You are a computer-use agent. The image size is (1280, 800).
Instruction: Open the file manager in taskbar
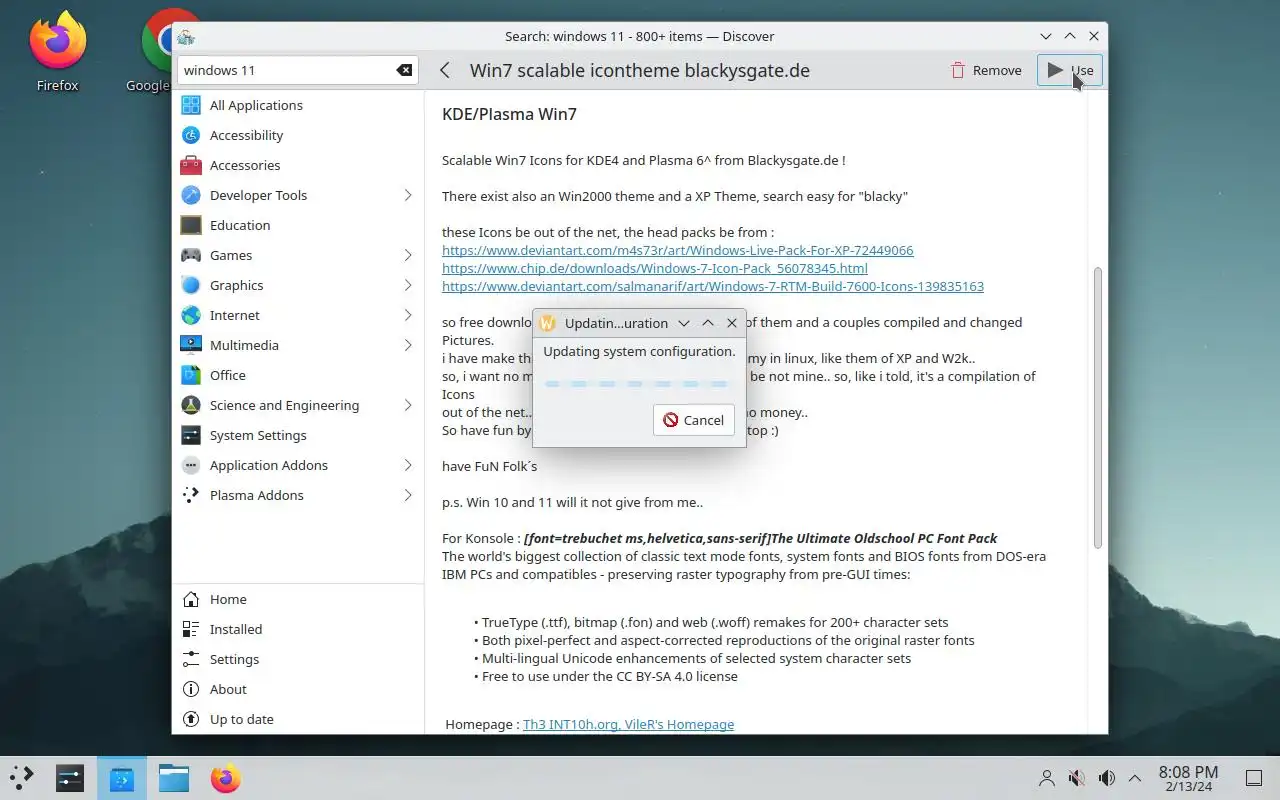(x=174, y=778)
